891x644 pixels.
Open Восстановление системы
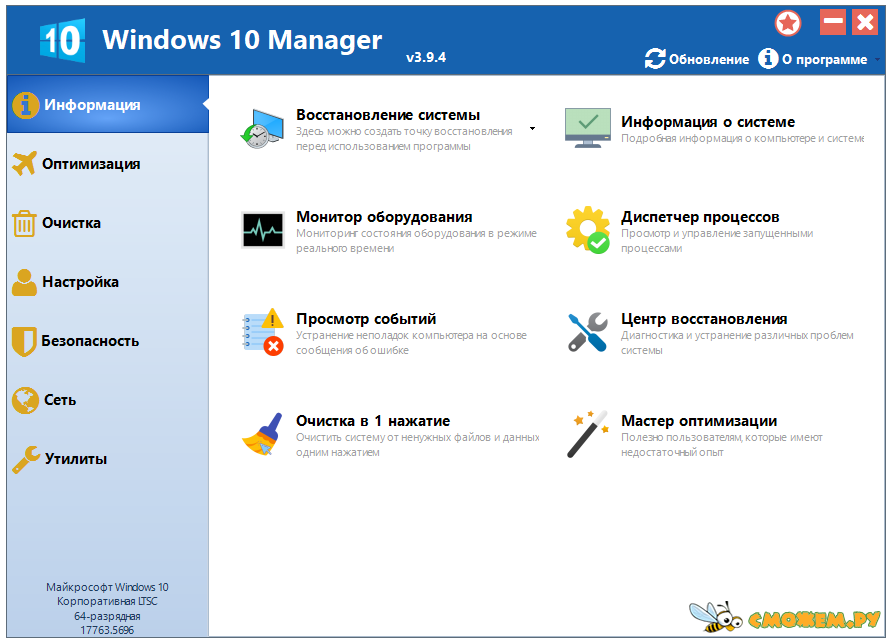(388, 115)
